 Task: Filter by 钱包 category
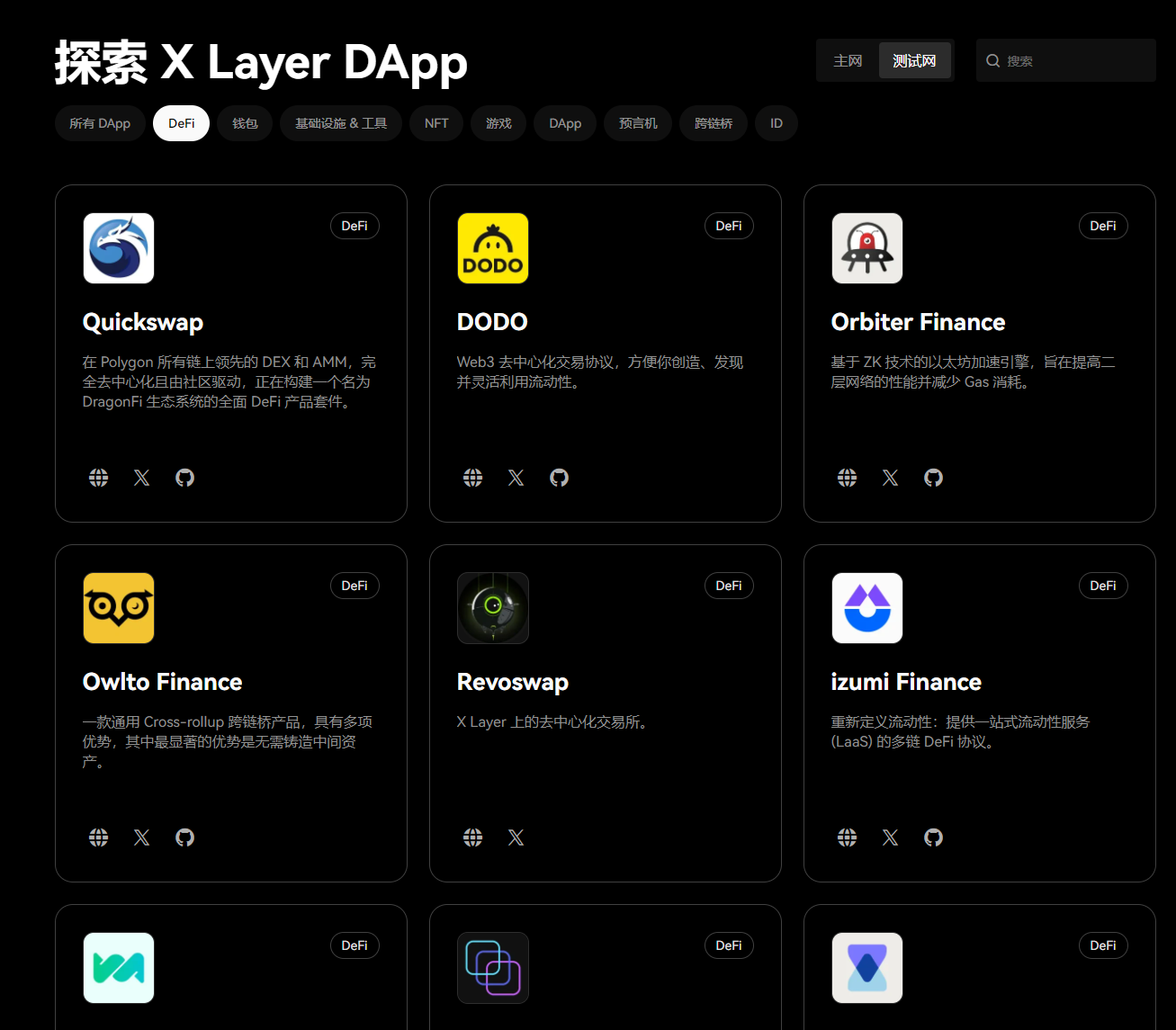click(245, 123)
